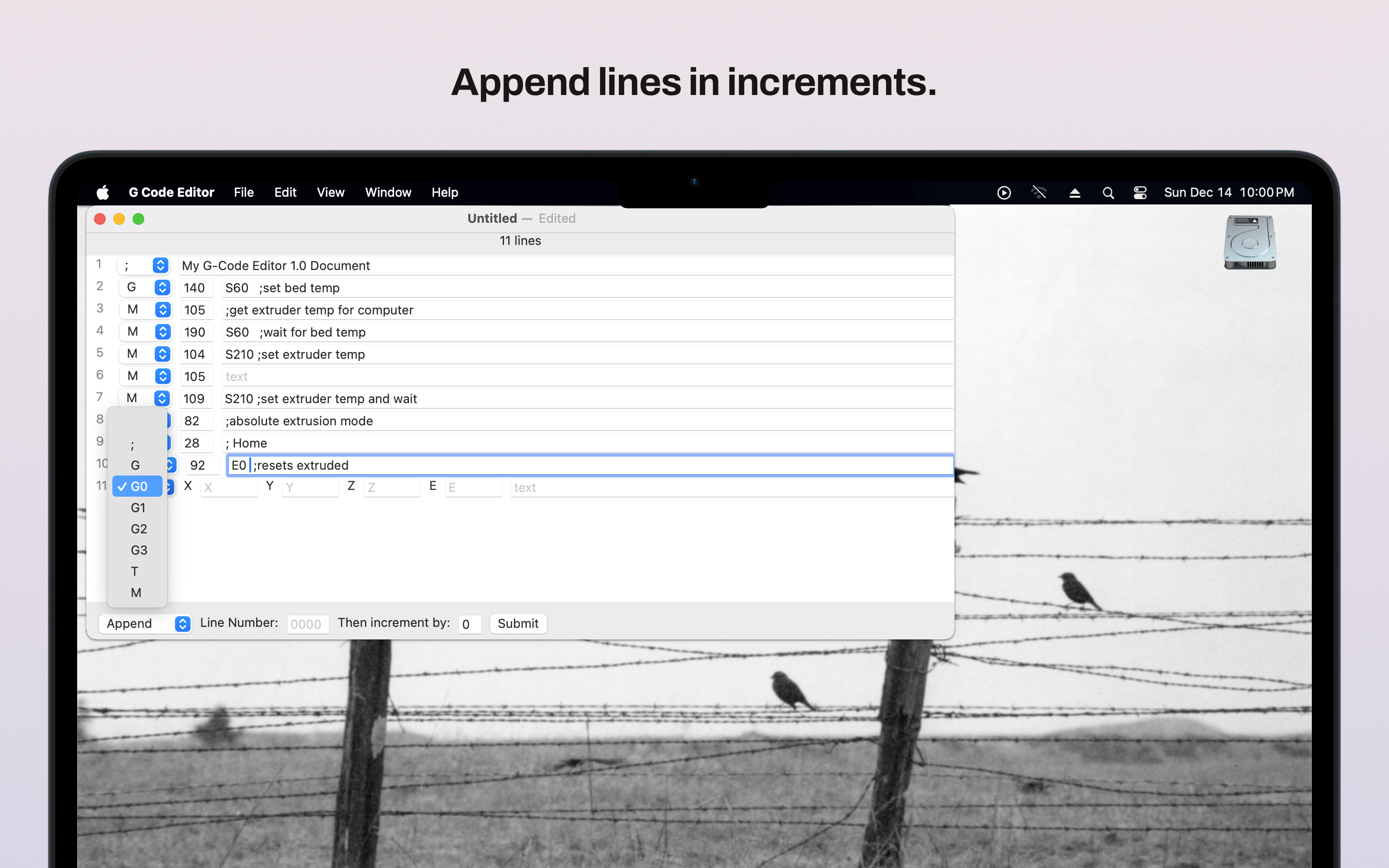
Task: Choose G1 in the command popup list
Action: pyautogui.click(x=137, y=507)
